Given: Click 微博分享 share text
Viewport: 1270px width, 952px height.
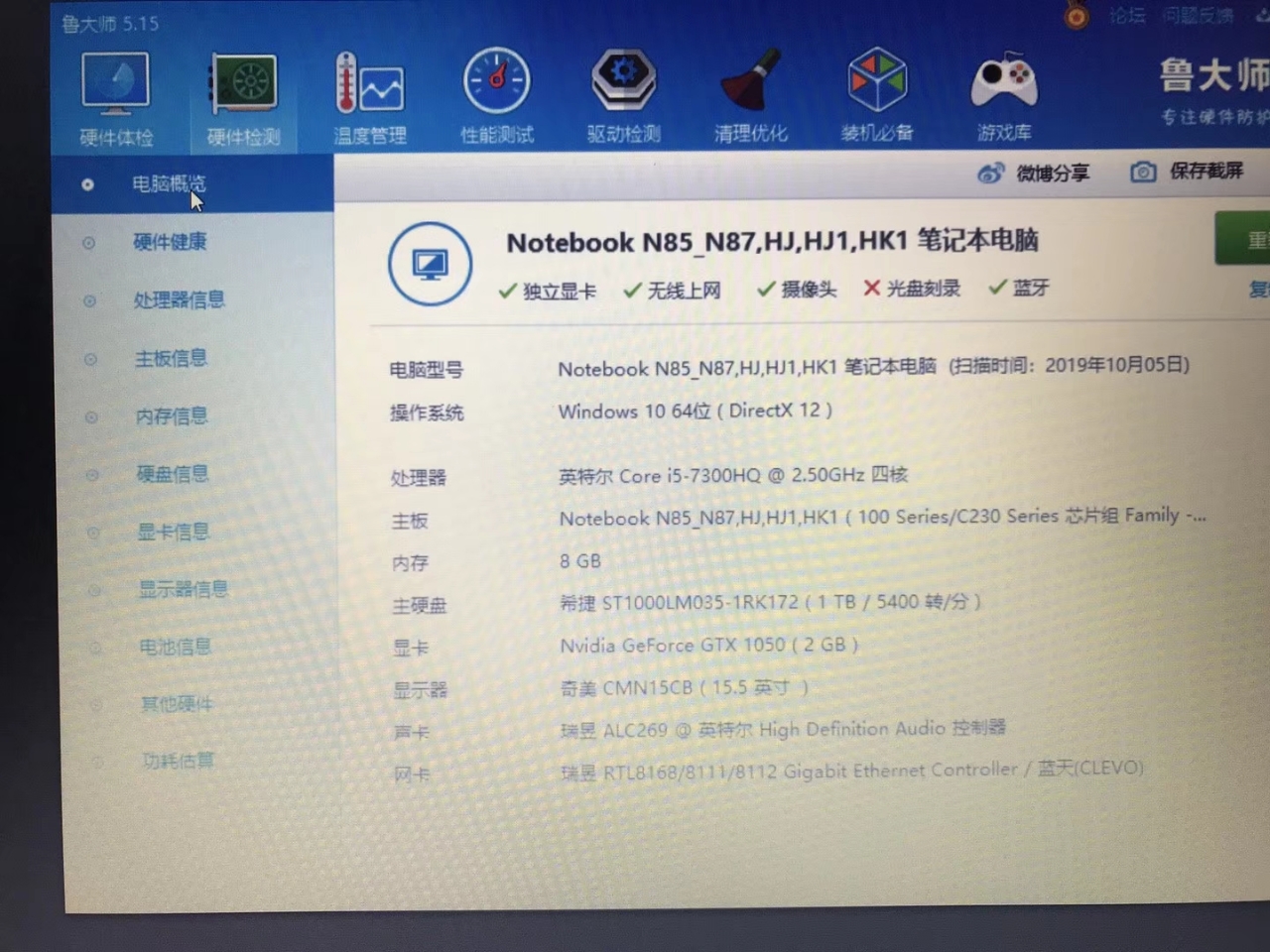Looking at the screenshot, I should click(x=1053, y=174).
